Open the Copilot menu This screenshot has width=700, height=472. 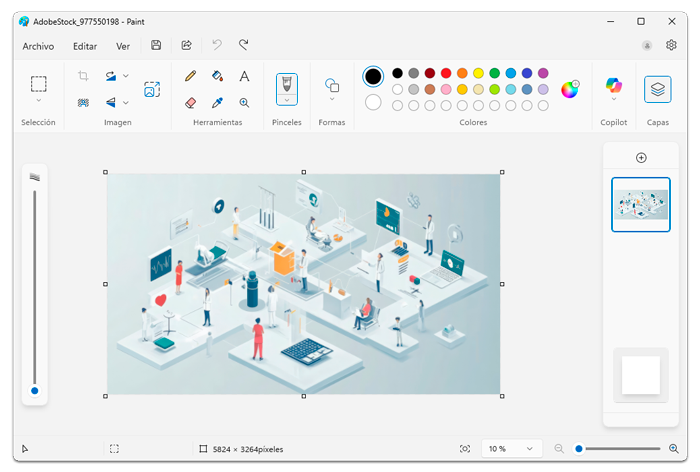[x=613, y=84]
